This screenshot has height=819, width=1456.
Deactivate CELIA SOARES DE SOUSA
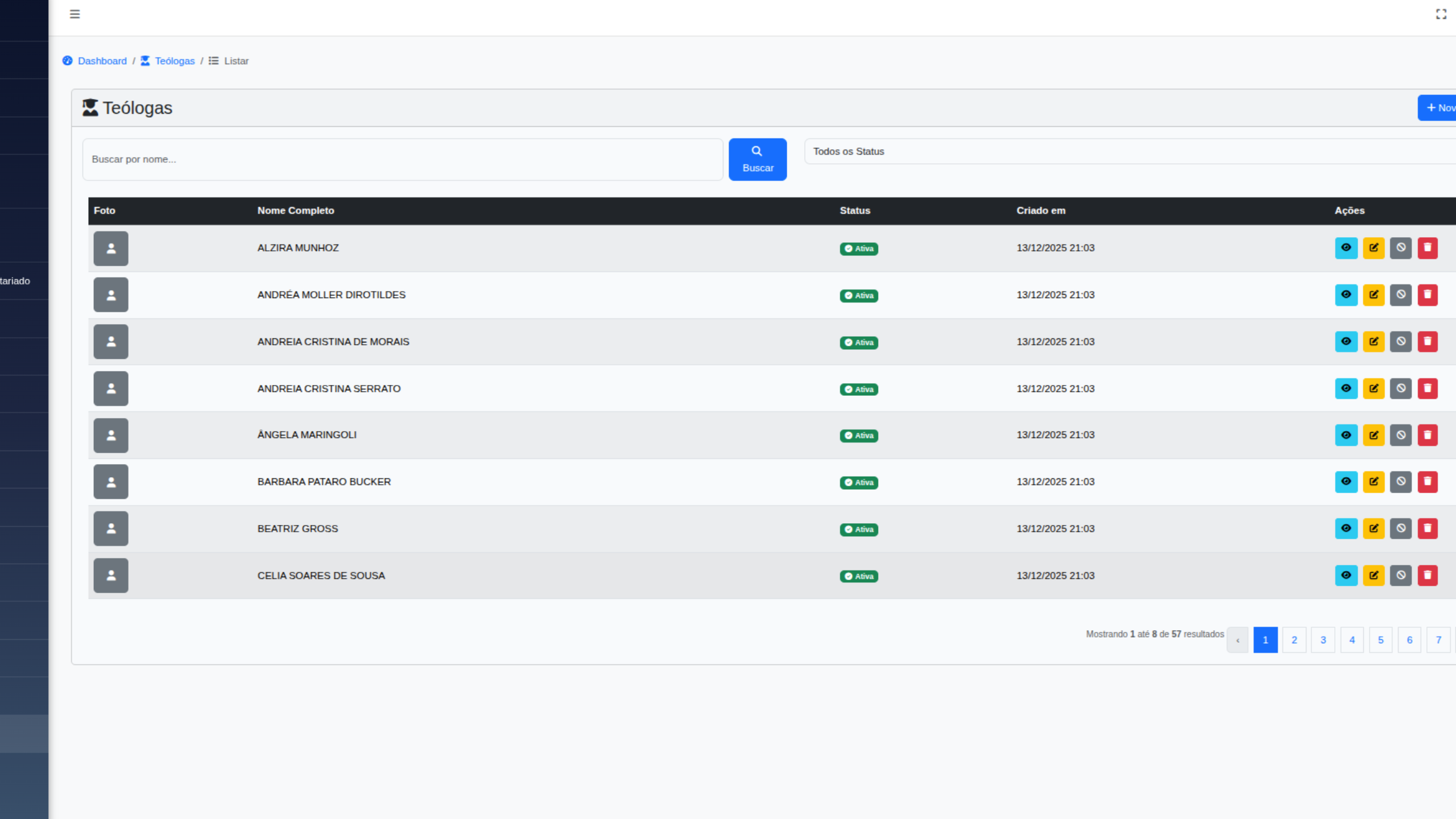point(1401,576)
